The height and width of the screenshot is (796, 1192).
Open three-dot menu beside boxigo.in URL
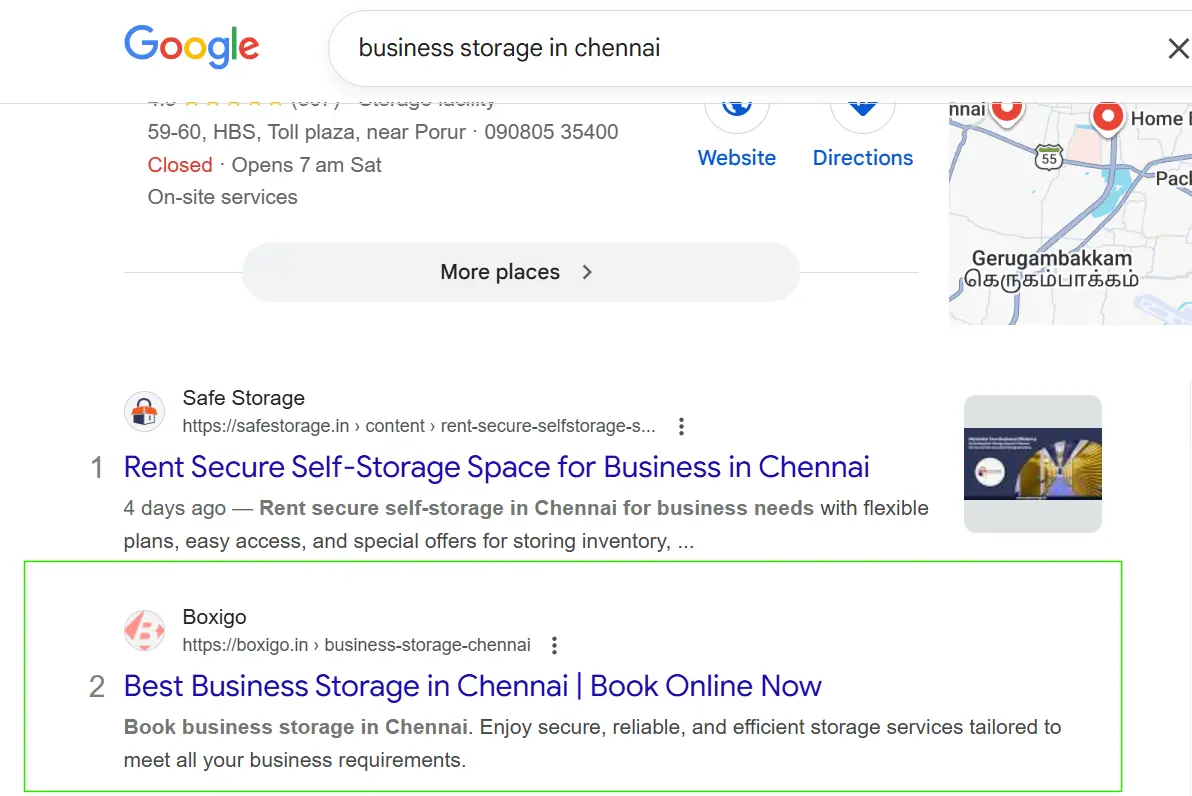555,645
